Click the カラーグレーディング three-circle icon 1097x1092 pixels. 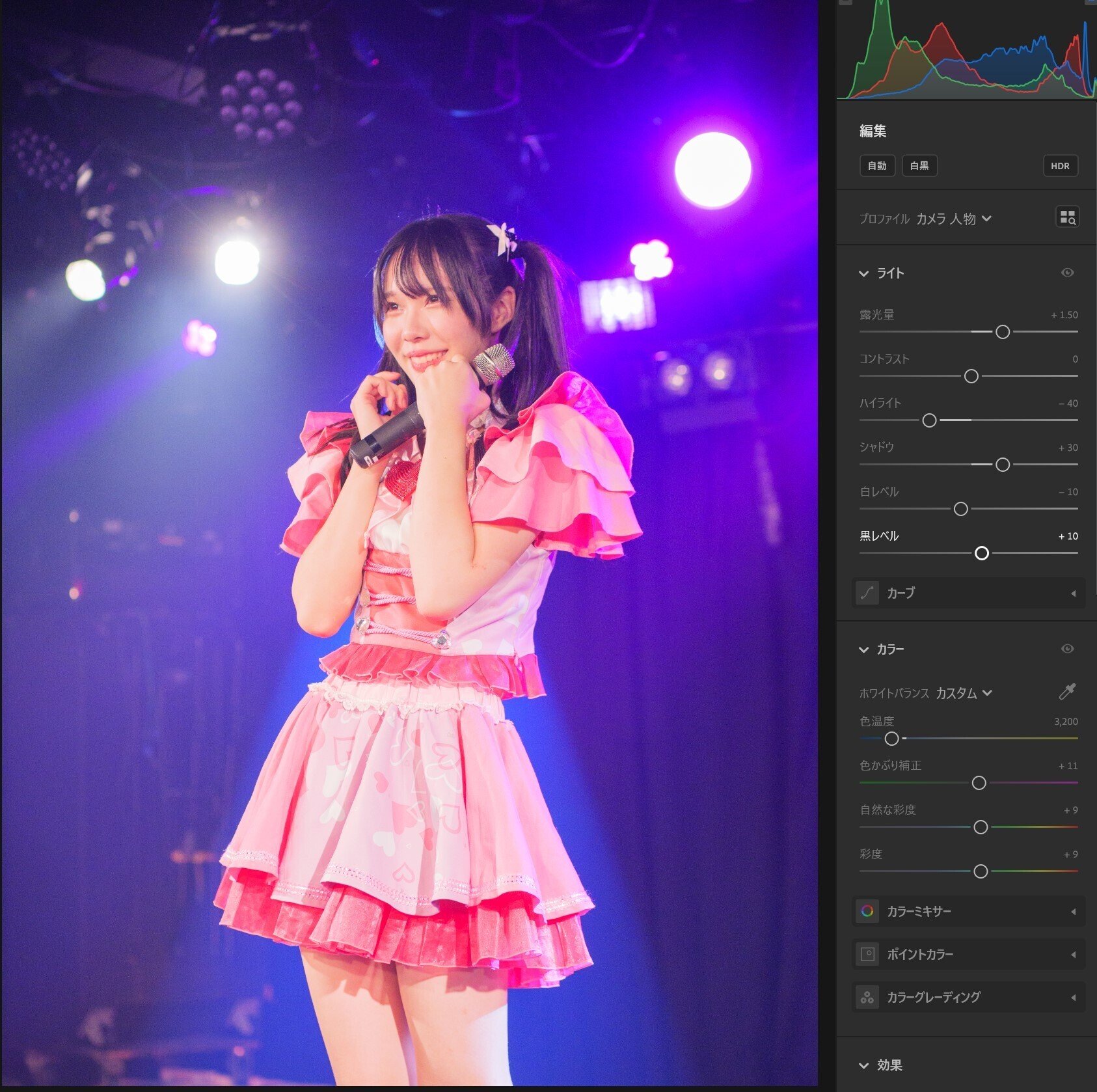click(x=867, y=997)
